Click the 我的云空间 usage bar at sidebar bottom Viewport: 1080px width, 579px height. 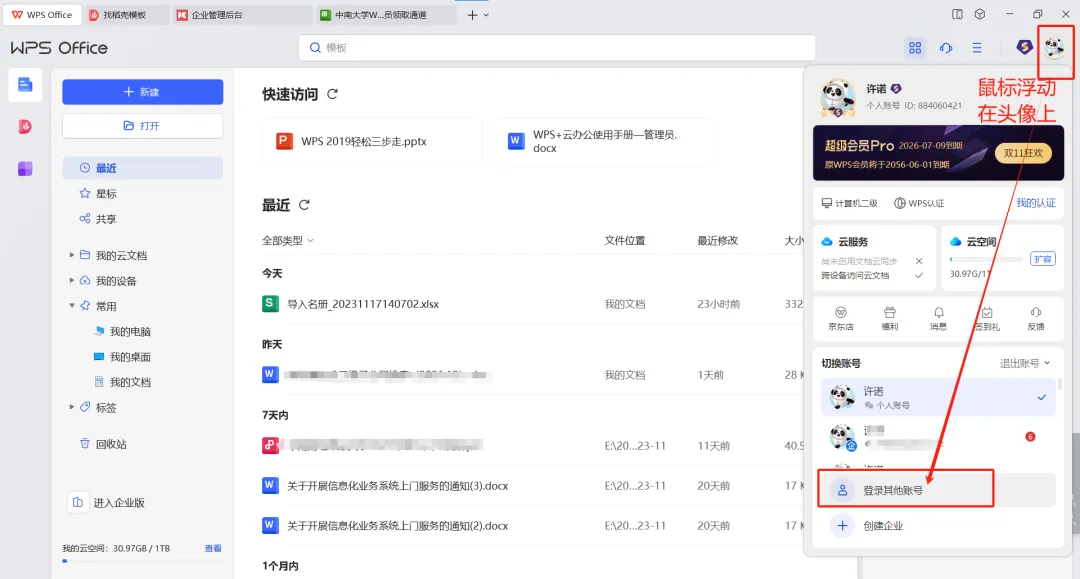click(x=143, y=561)
